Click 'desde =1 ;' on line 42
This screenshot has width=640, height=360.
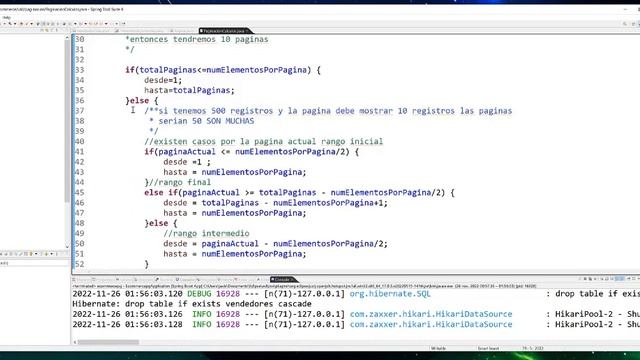point(187,162)
